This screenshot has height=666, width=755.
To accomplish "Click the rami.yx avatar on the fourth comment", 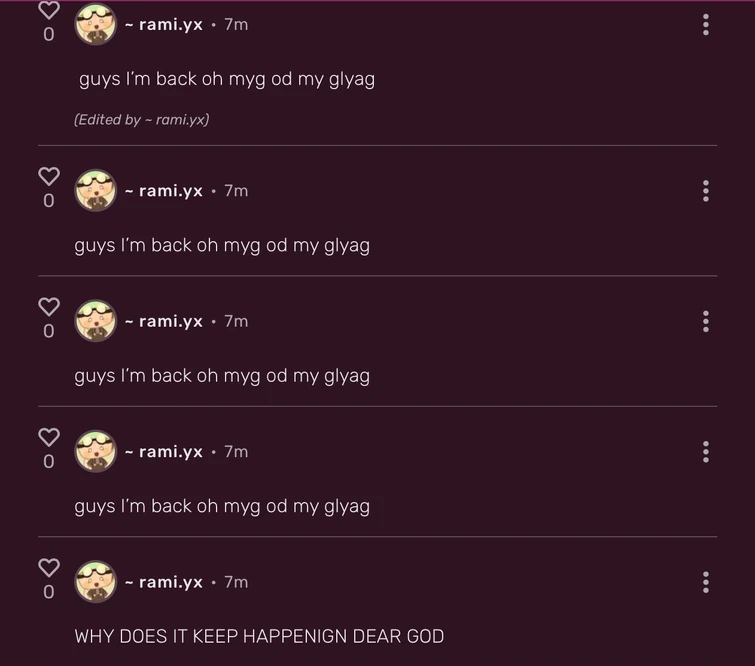I will coord(95,451).
